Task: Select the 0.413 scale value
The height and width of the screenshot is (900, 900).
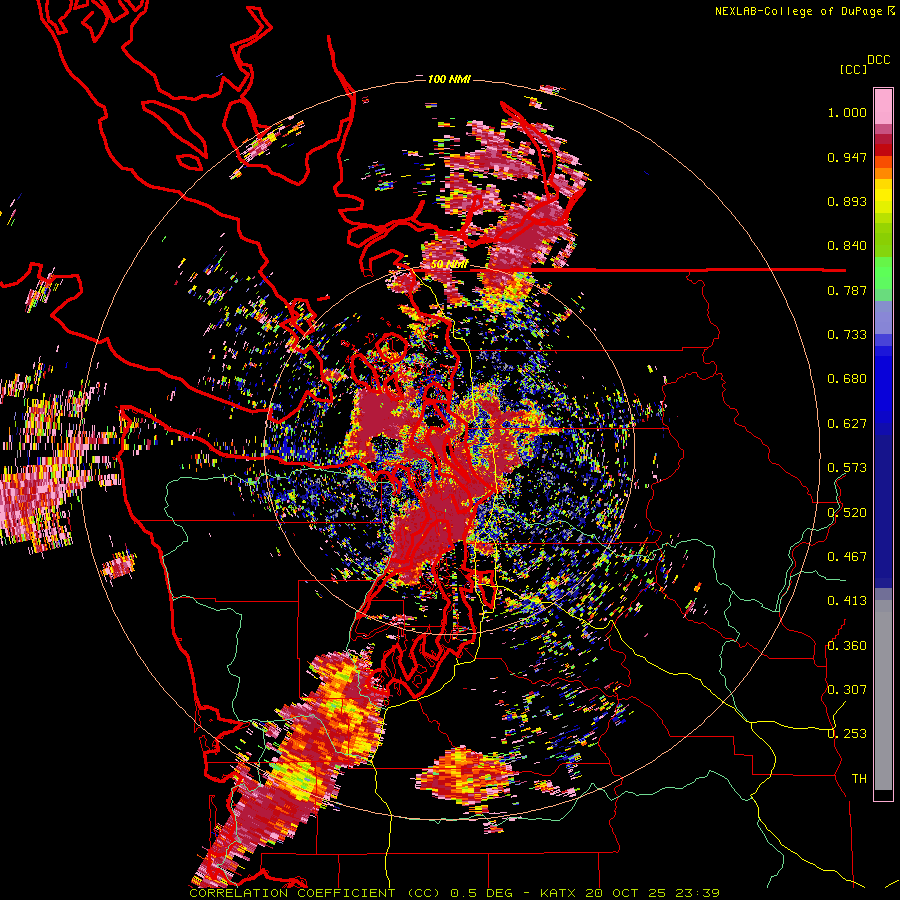Action: (x=847, y=601)
